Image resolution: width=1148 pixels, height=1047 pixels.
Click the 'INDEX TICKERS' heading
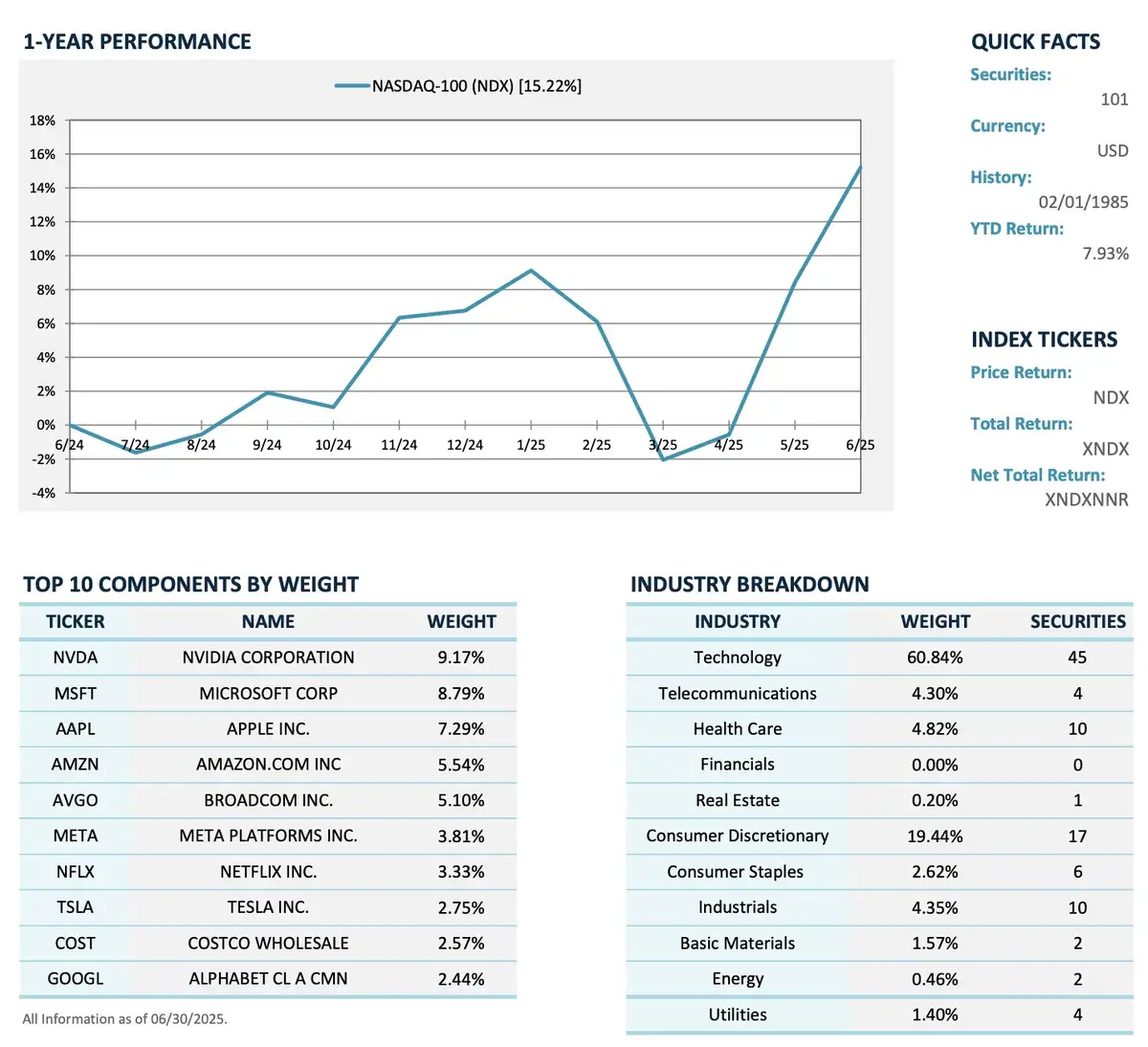[x=1044, y=340]
